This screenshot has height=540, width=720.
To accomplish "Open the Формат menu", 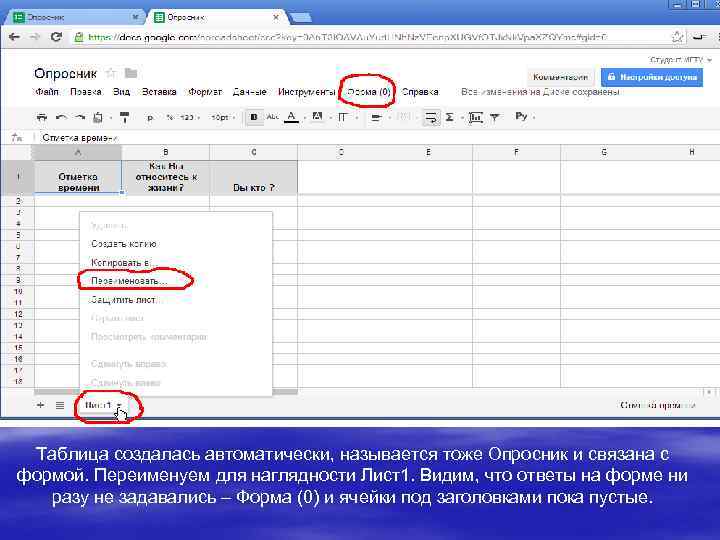I will point(205,92).
